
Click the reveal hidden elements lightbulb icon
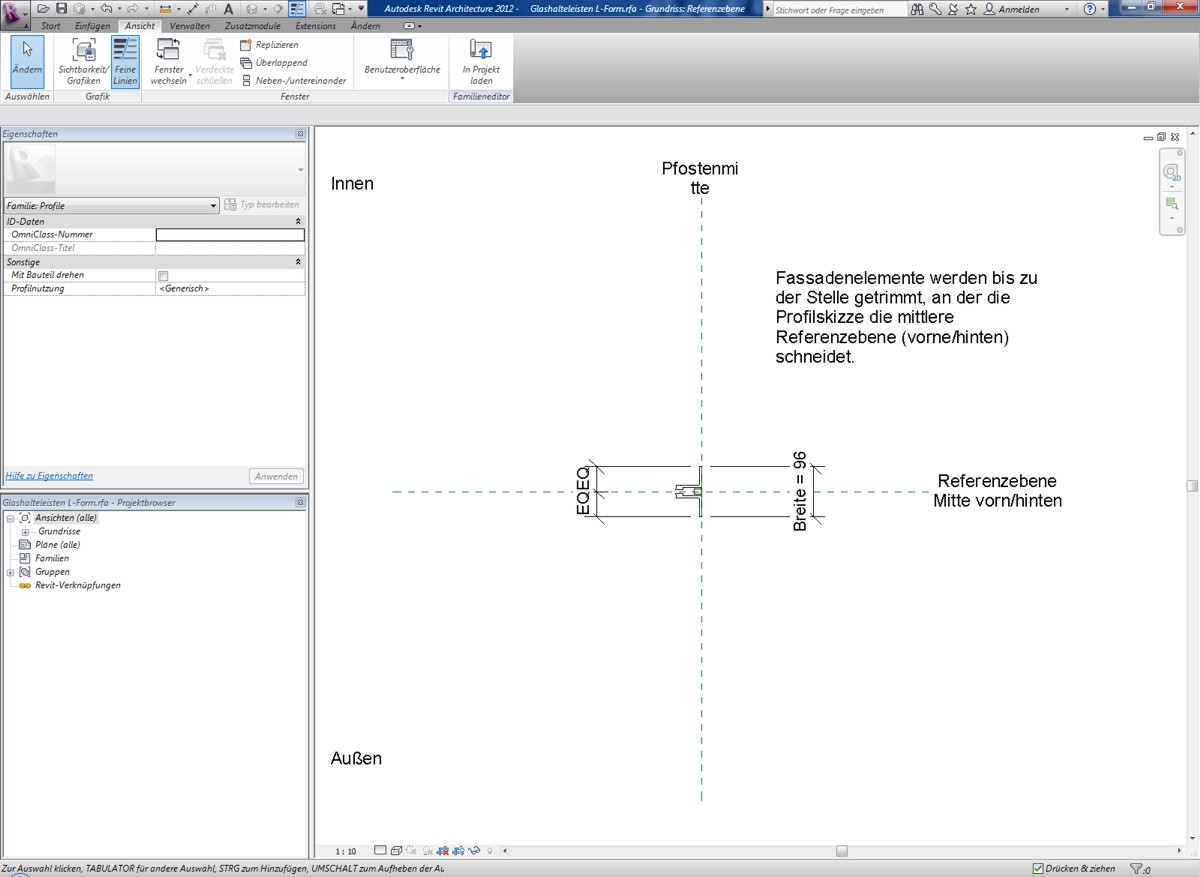490,851
